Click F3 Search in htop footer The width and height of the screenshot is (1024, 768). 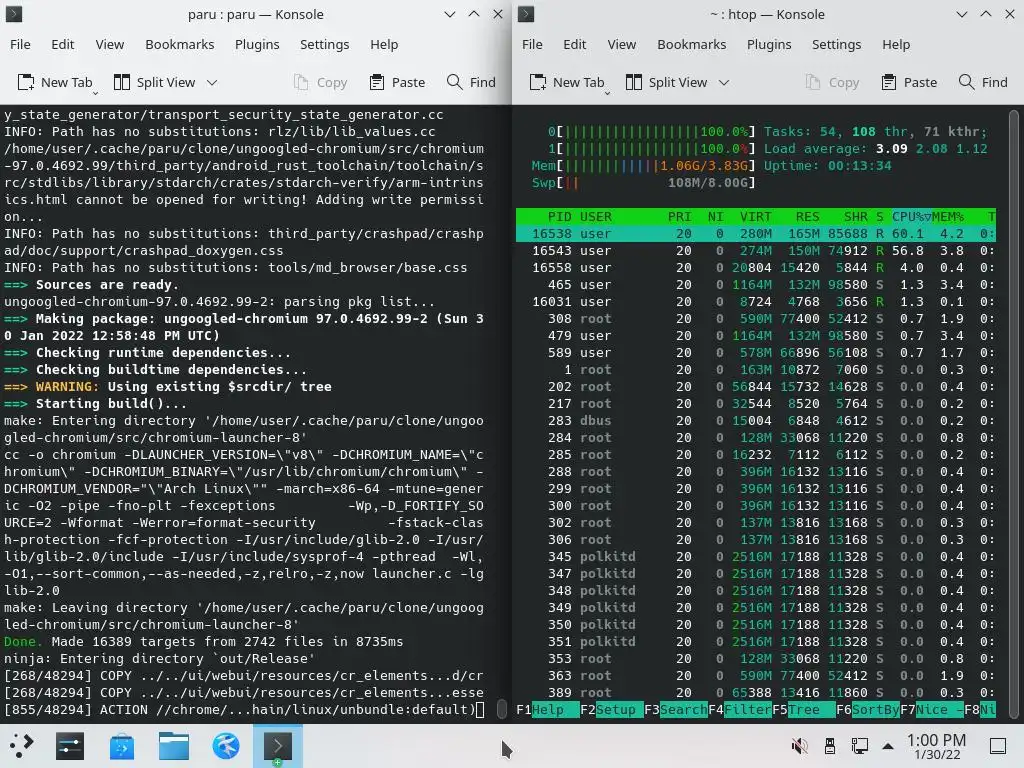pos(676,710)
